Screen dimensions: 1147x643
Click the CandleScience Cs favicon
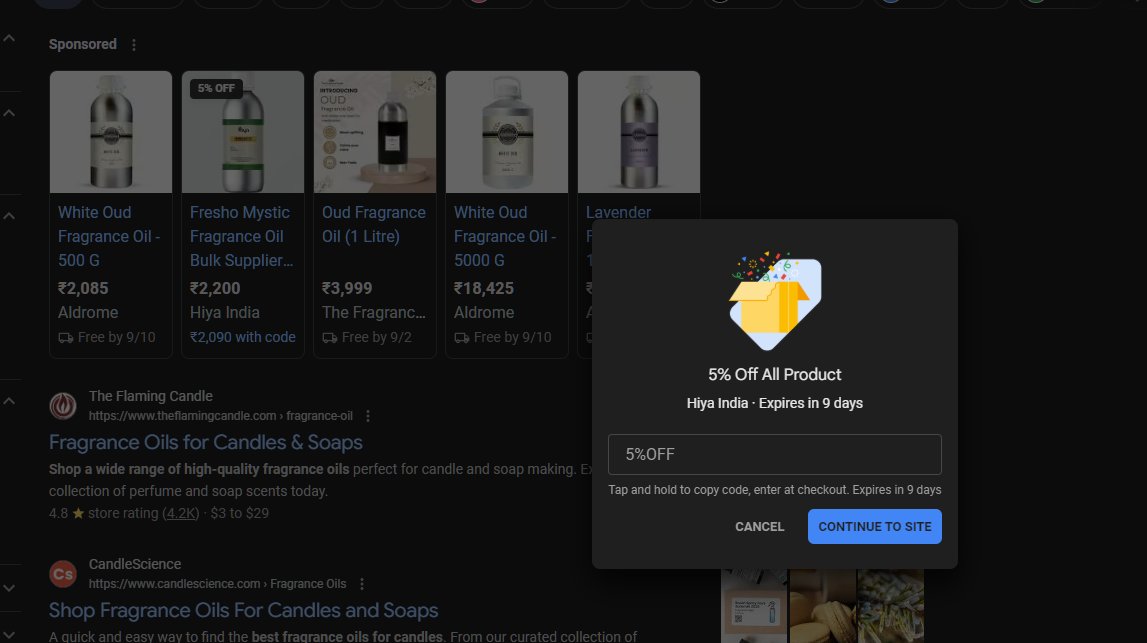click(x=63, y=574)
